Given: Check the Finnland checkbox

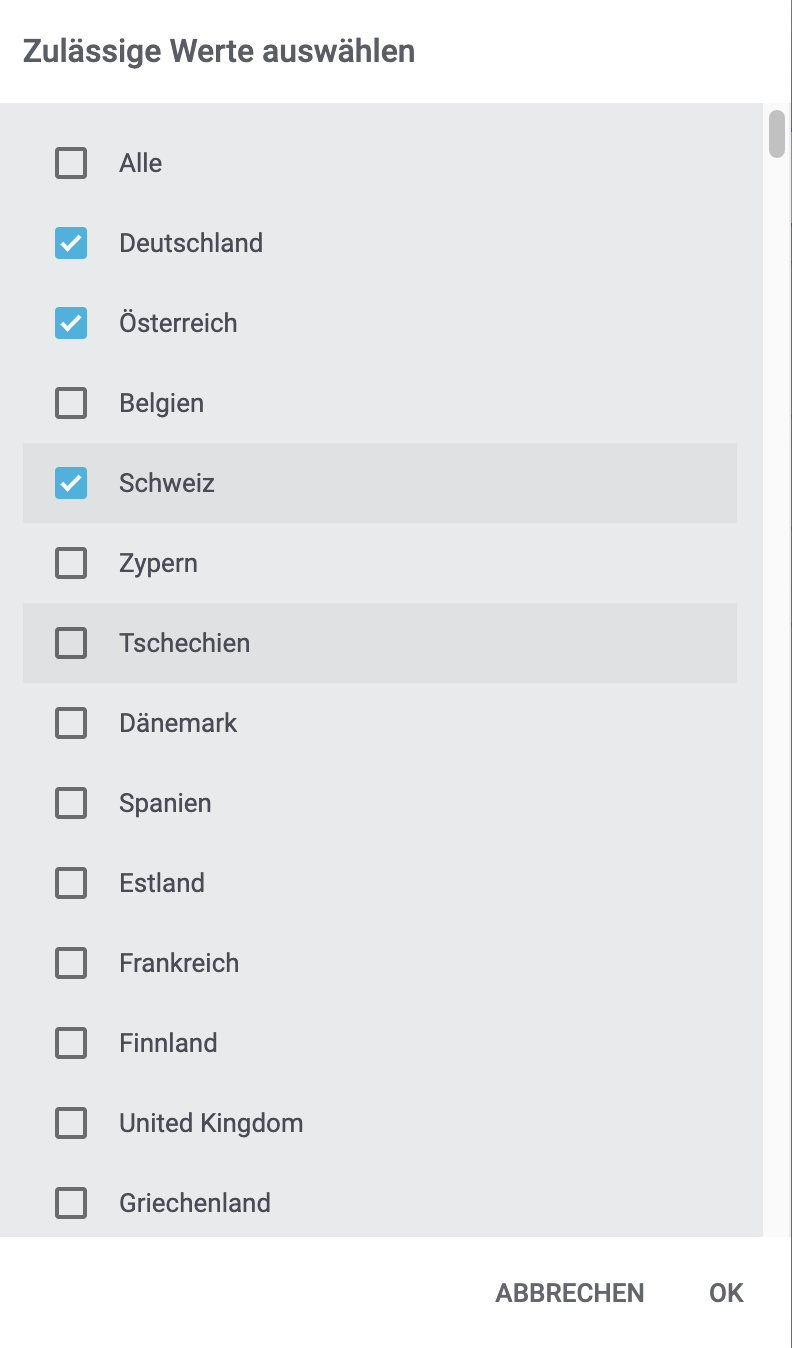Looking at the screenshot, I should coord(71,1043).
